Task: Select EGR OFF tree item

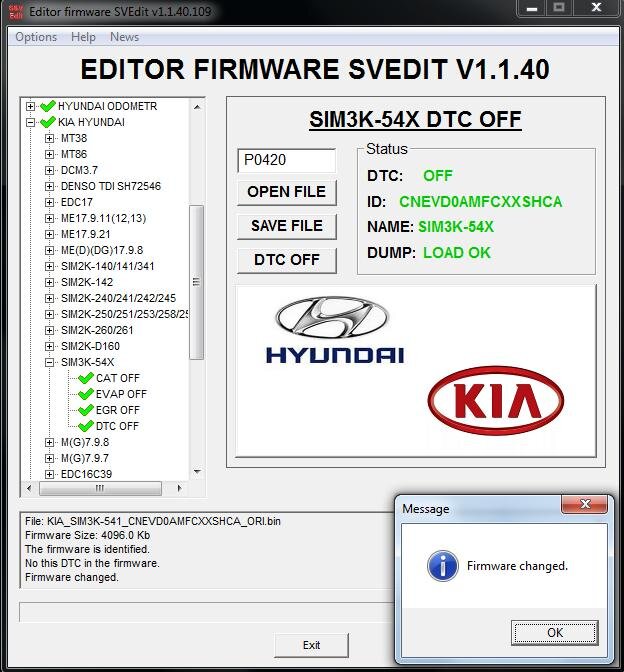Action: click(x=117, y=410)
